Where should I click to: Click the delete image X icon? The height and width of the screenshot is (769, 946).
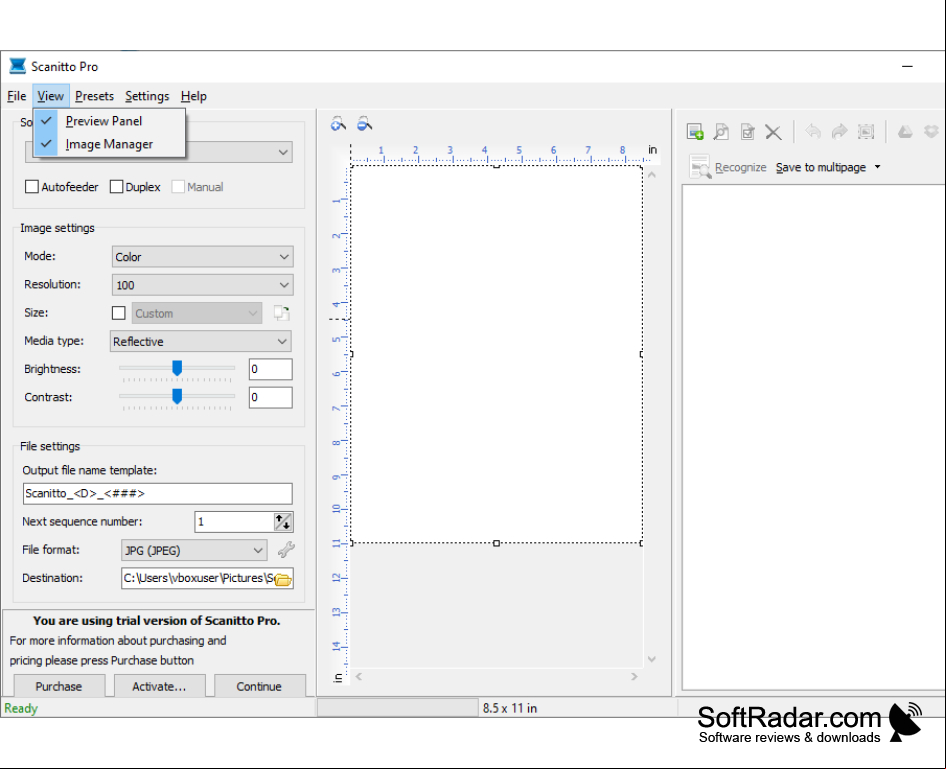click(773, 131)
